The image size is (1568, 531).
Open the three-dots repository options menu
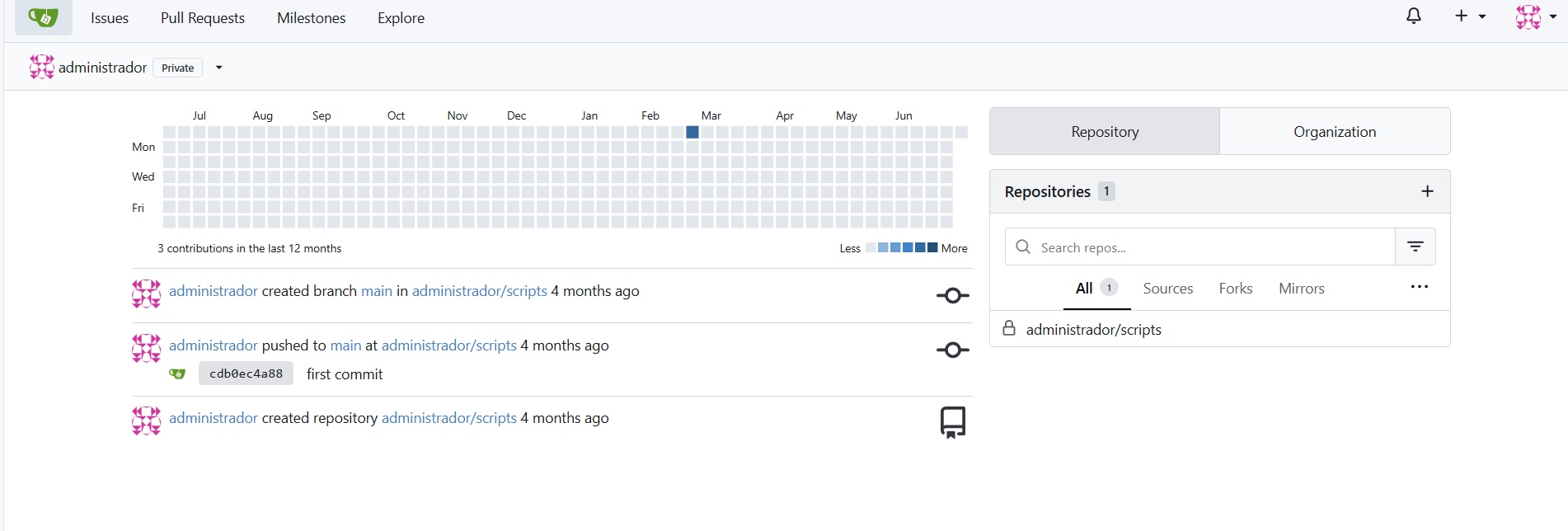1419,287
